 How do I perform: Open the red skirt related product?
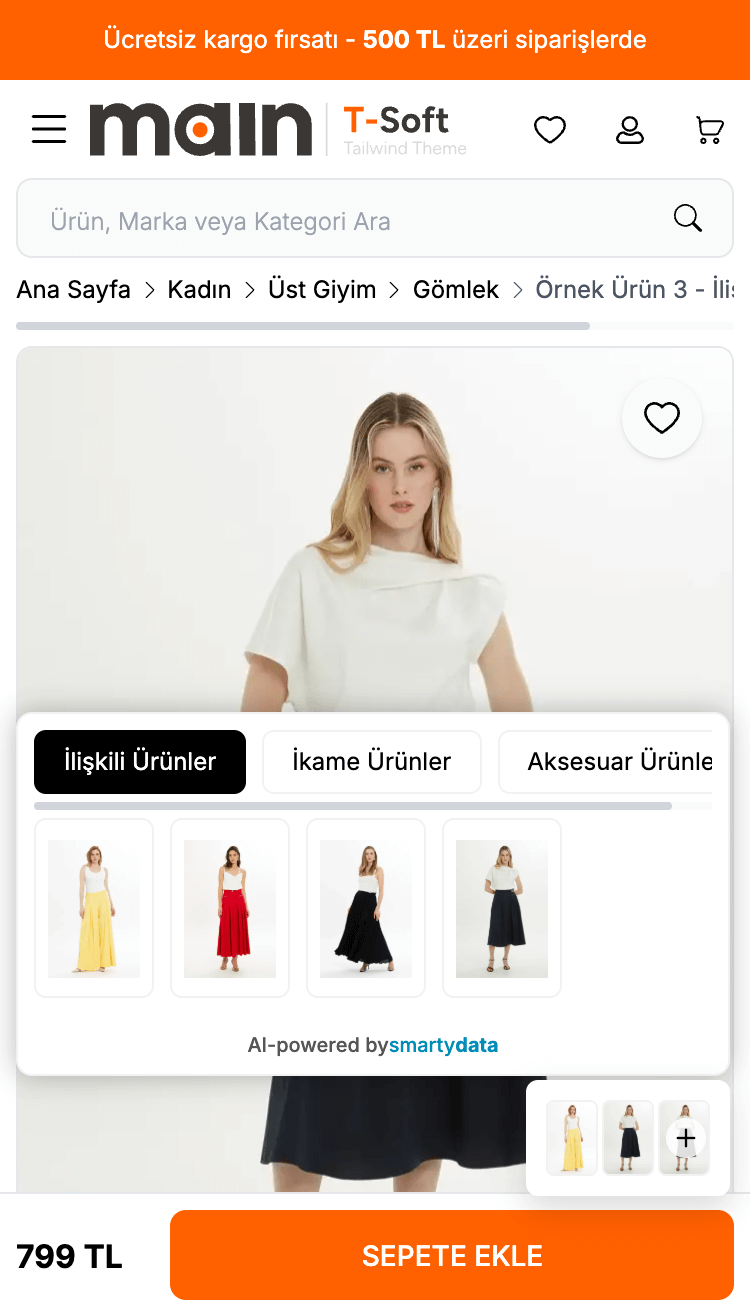[x=230, y=908]
